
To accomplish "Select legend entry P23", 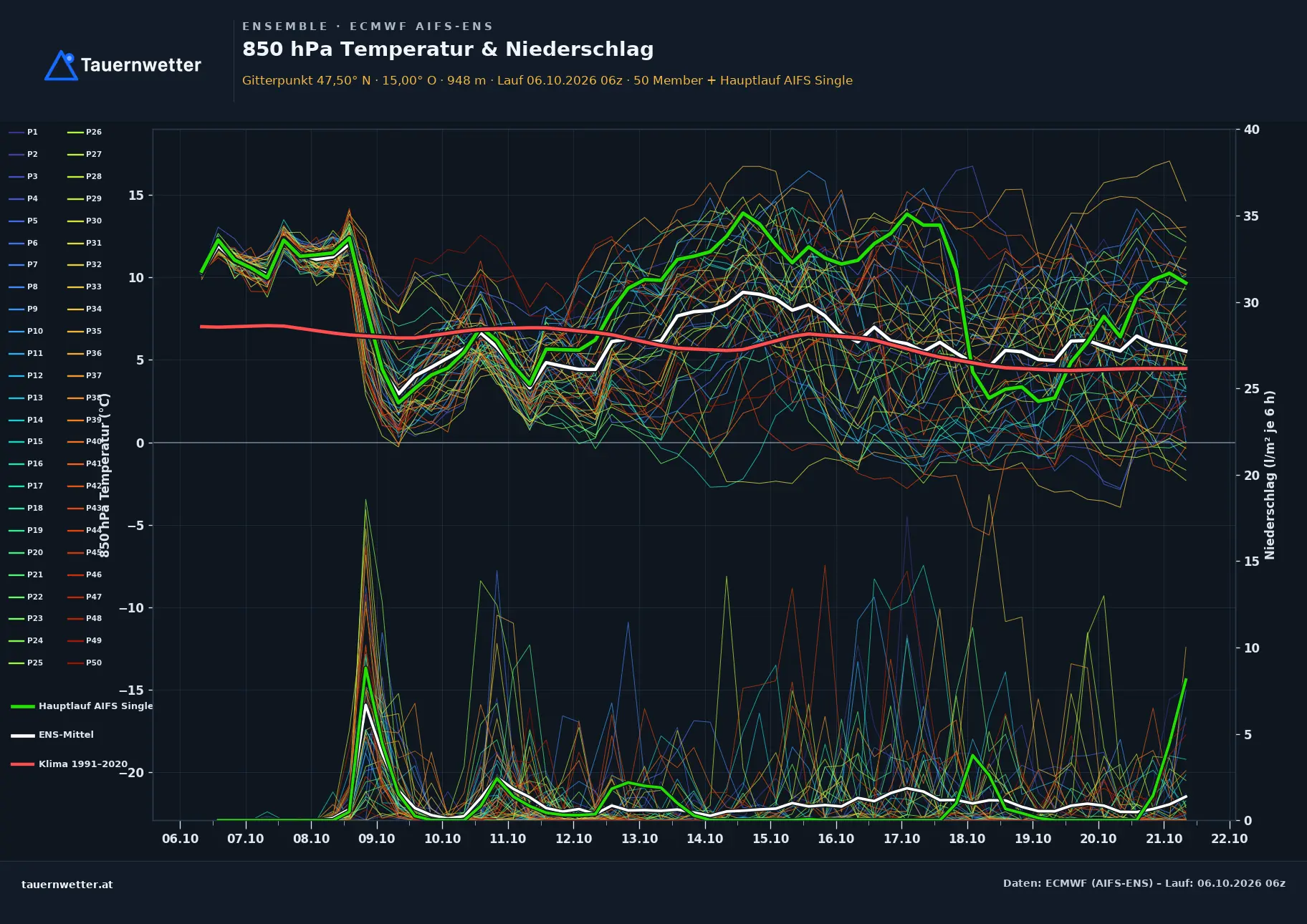I will [x=26, y=618].
